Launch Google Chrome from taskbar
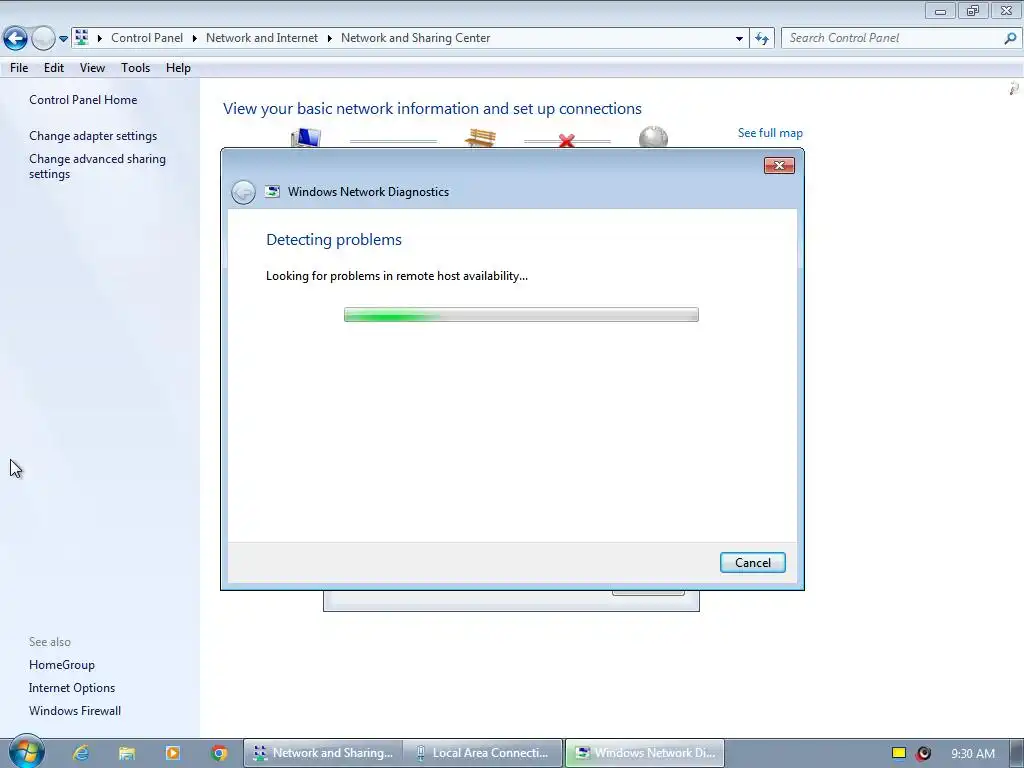This screenshot has height=768, width=1024. (219, 753)
